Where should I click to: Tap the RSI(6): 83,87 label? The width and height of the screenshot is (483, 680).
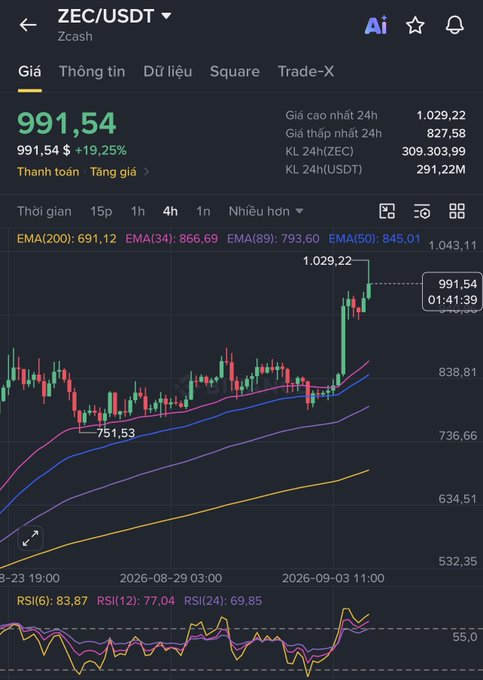(x=52, y=601)
